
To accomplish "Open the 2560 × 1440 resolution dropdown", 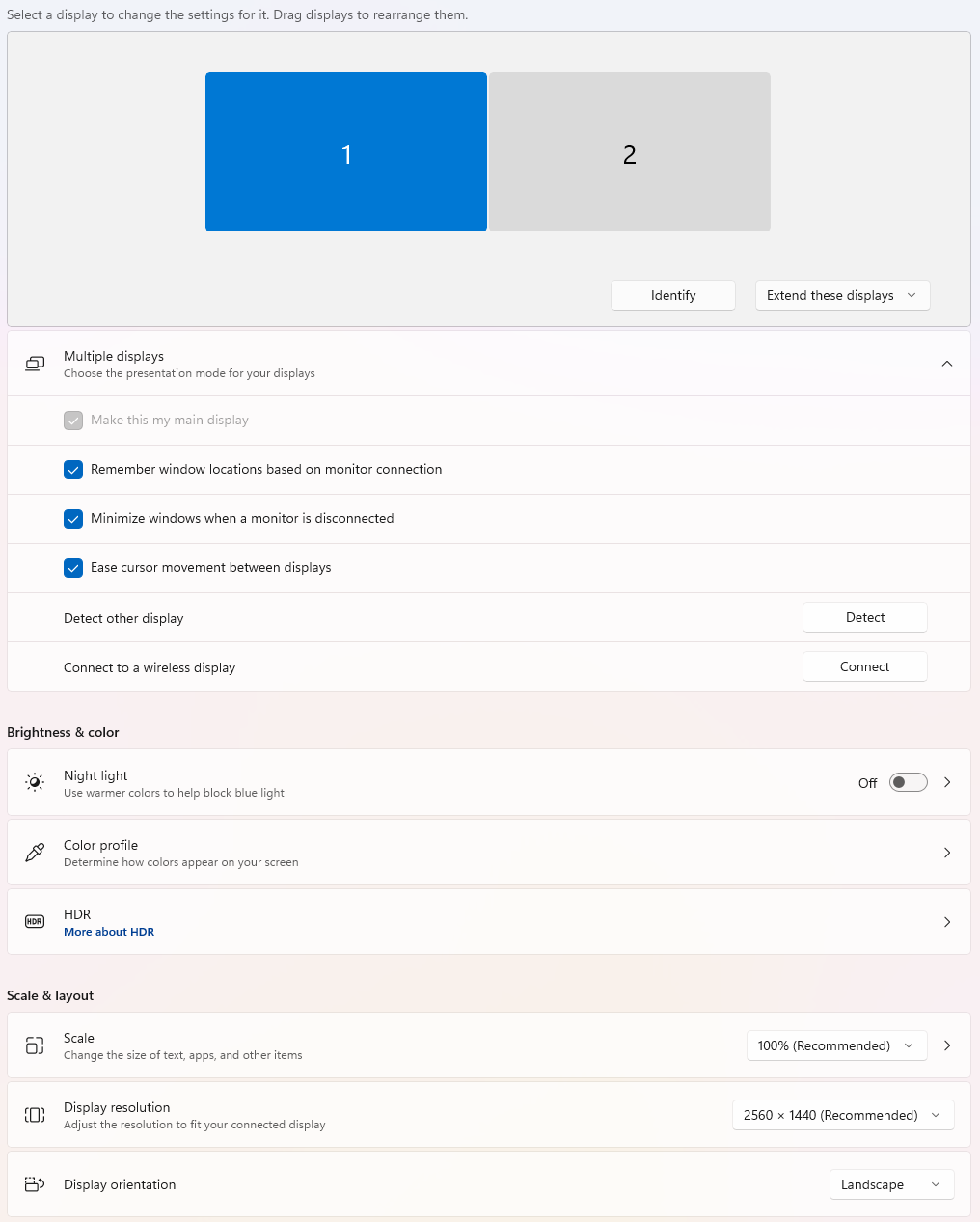I will (x=843, y=1115).
